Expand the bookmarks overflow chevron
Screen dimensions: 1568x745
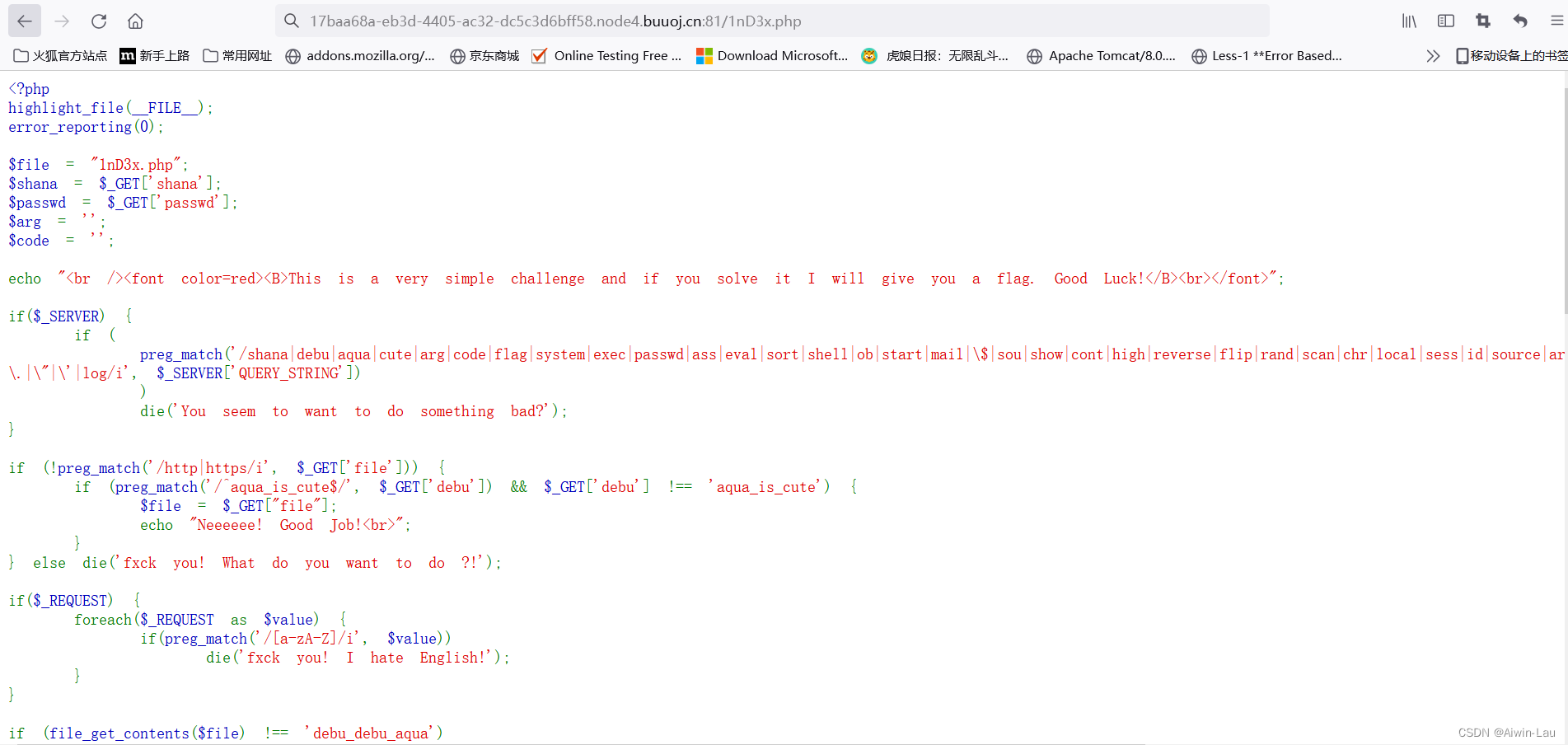coord(1432,56)
